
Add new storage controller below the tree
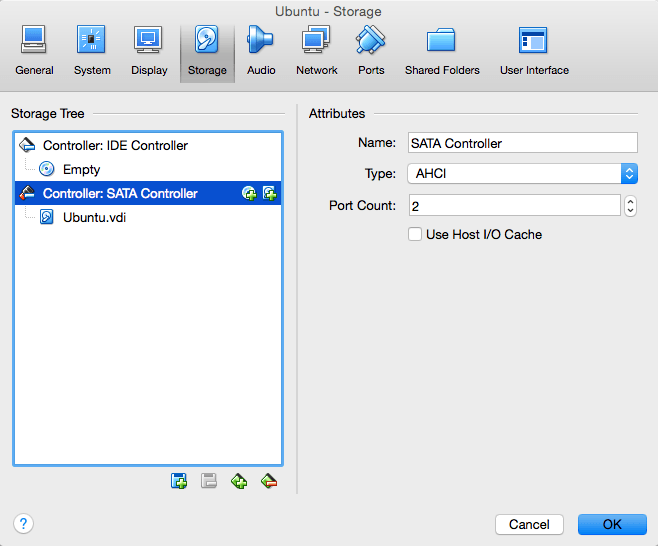(x=179, y=481)
